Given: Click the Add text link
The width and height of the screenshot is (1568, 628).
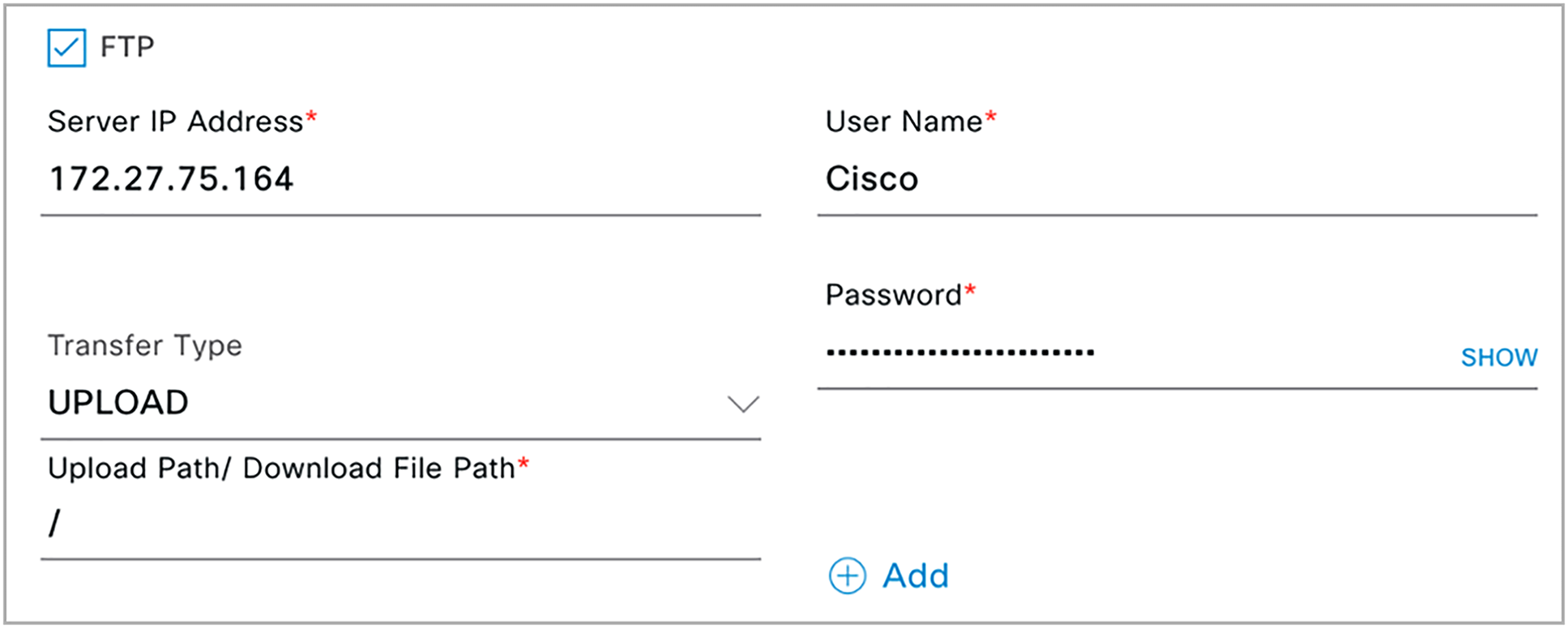Looking at the screenshot, I should (x=916, y=576).
